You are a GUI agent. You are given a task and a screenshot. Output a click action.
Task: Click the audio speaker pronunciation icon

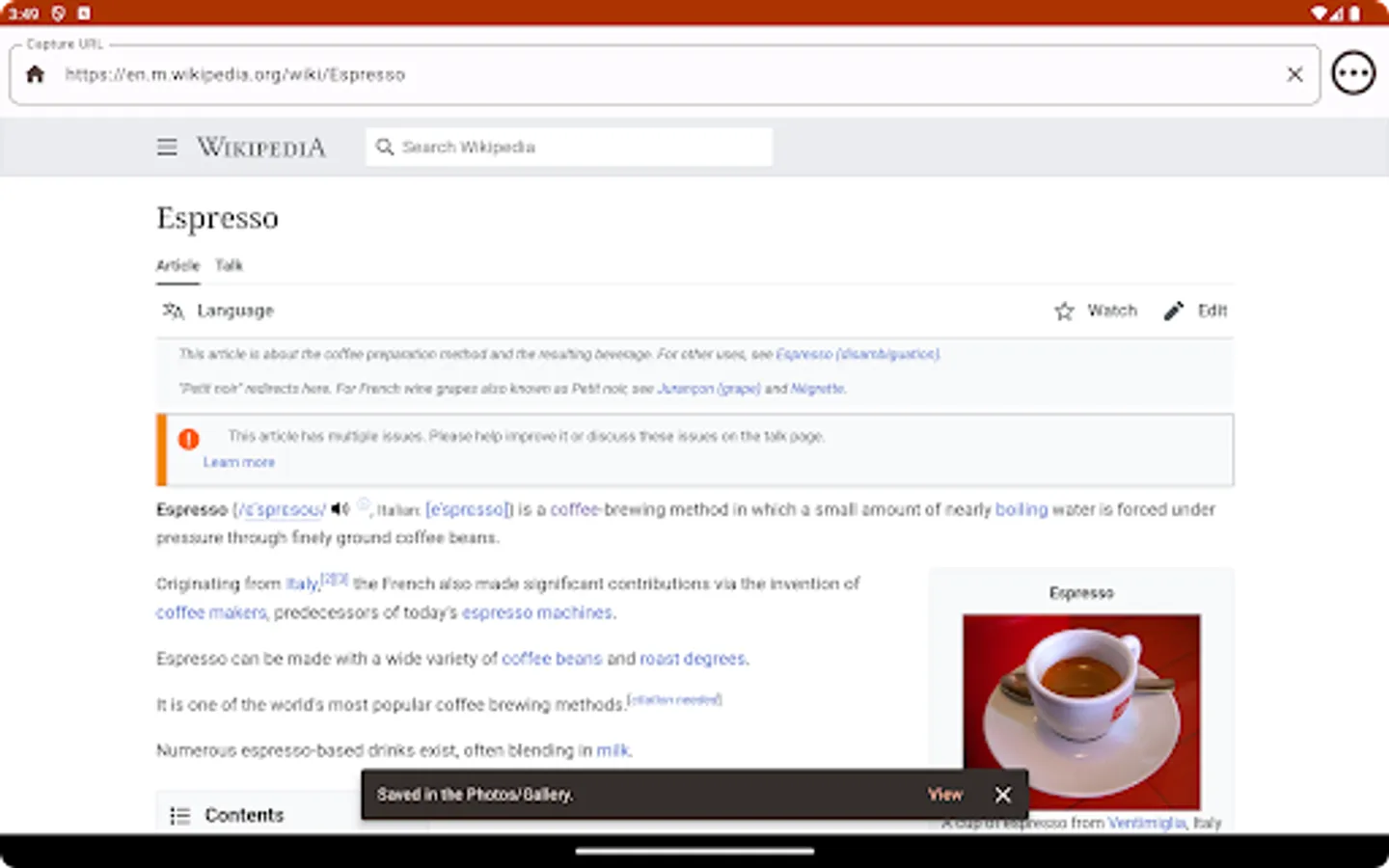click(340, 508)
